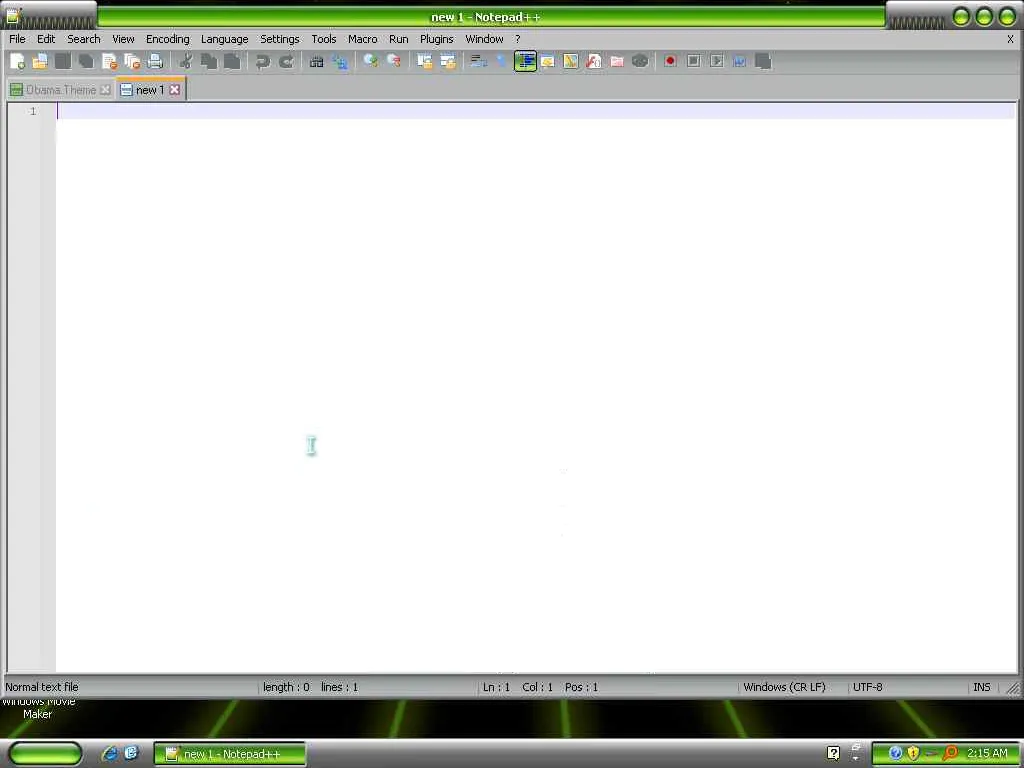This screenshot has height=768, width=1024.
Task: Zoom out using the toolbar icon
Action: click(394, 61)
